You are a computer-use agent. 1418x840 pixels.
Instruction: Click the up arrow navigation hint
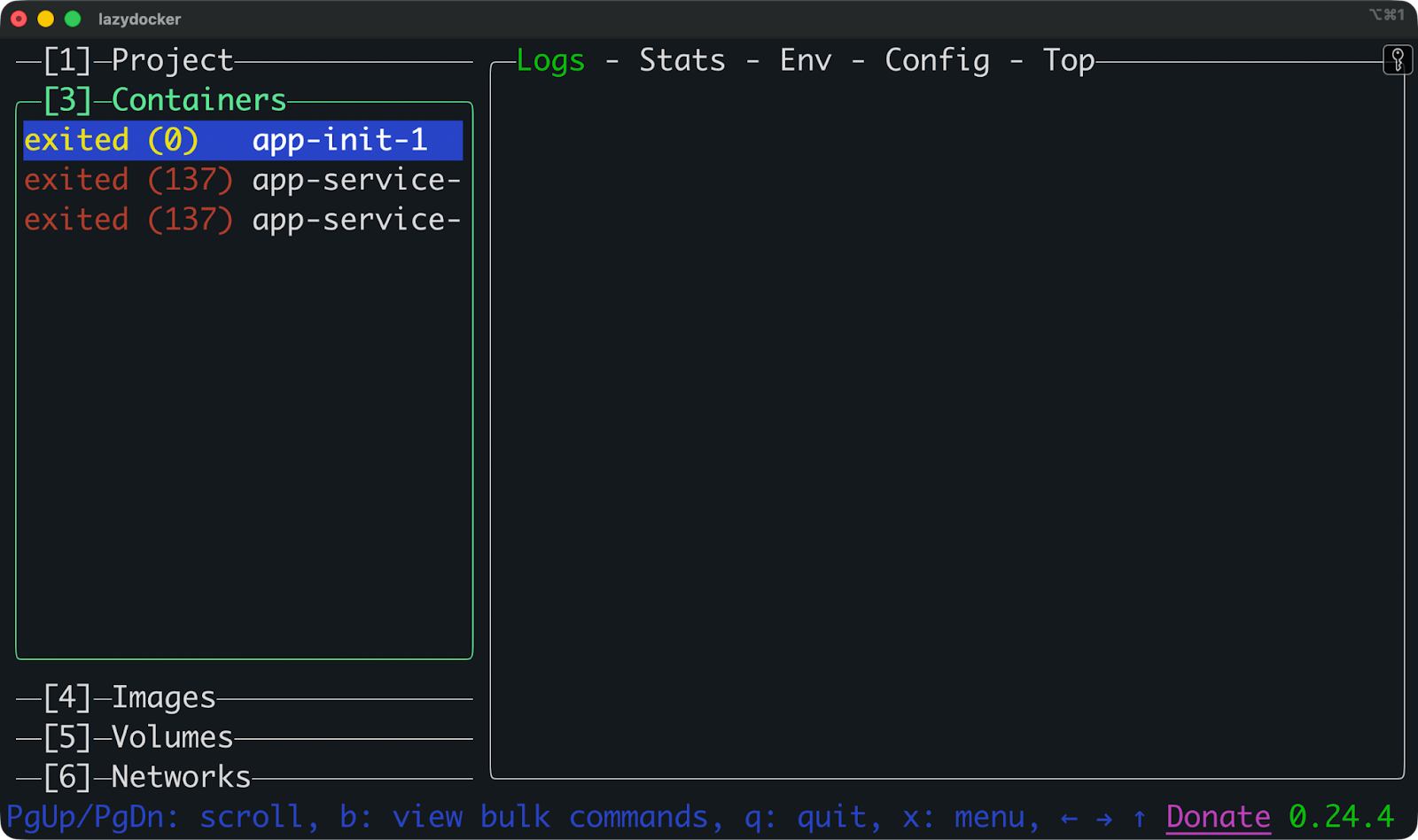(x=1139, y=816)
